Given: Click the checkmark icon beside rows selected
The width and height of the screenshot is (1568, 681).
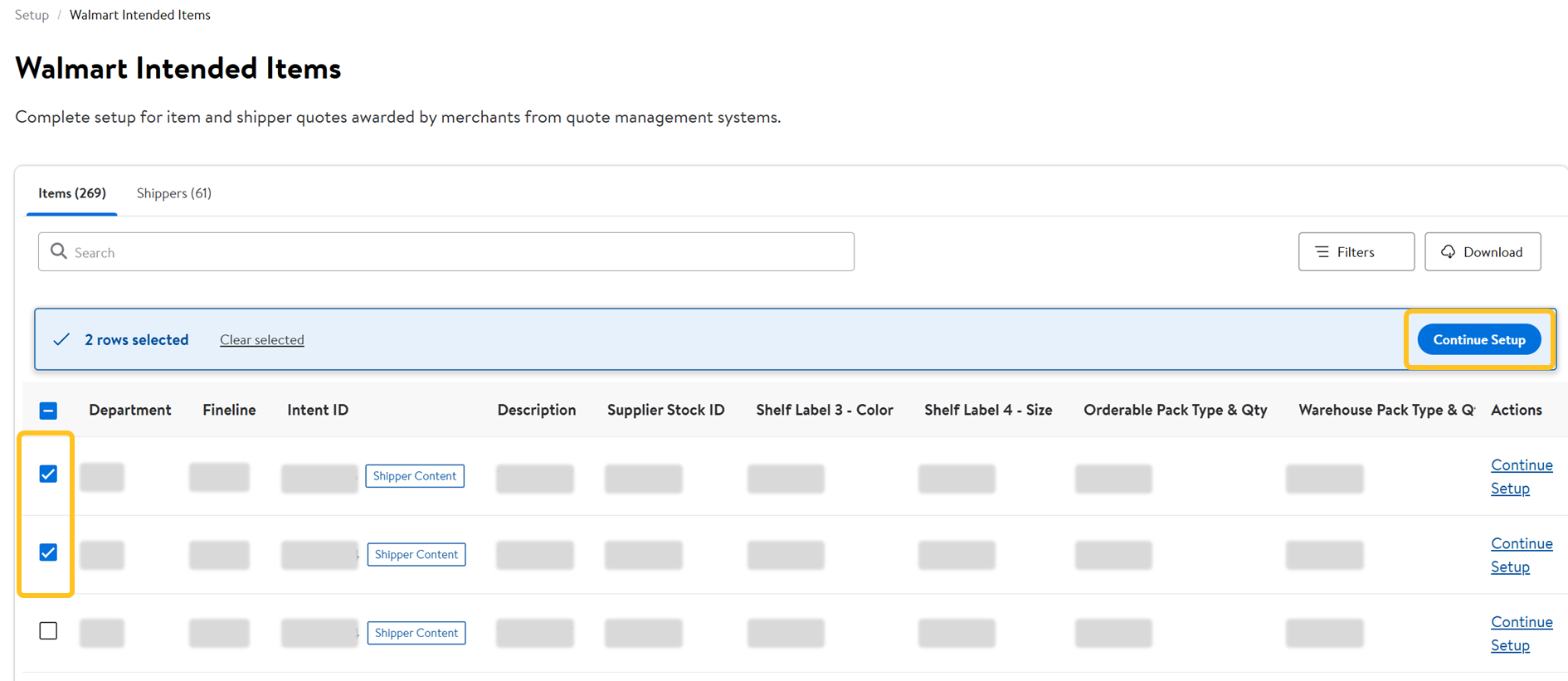Looking at the screenshot, I should [x=61, y=339].
